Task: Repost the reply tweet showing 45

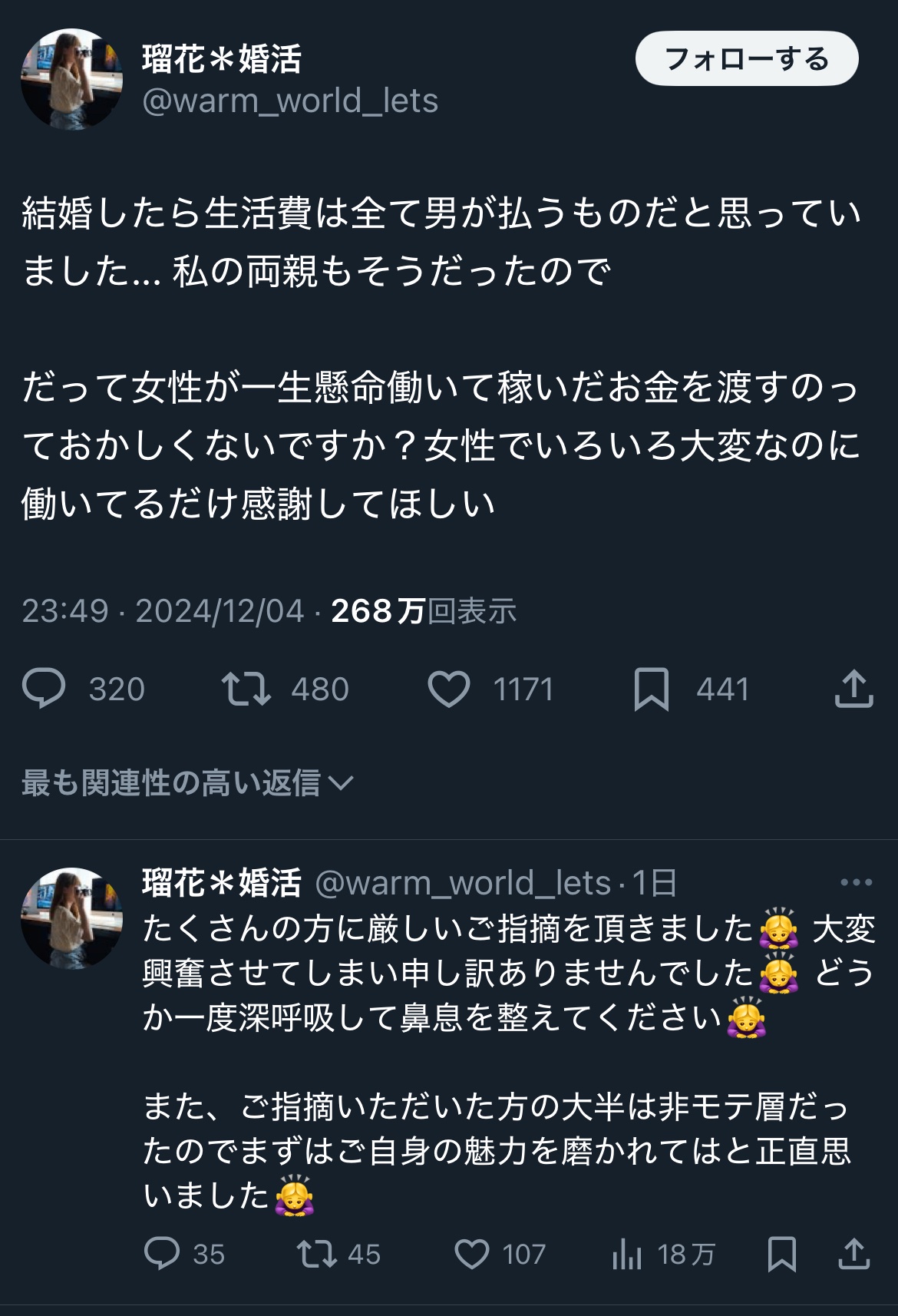Action: pyautogui.click(x=317, y=1254)
